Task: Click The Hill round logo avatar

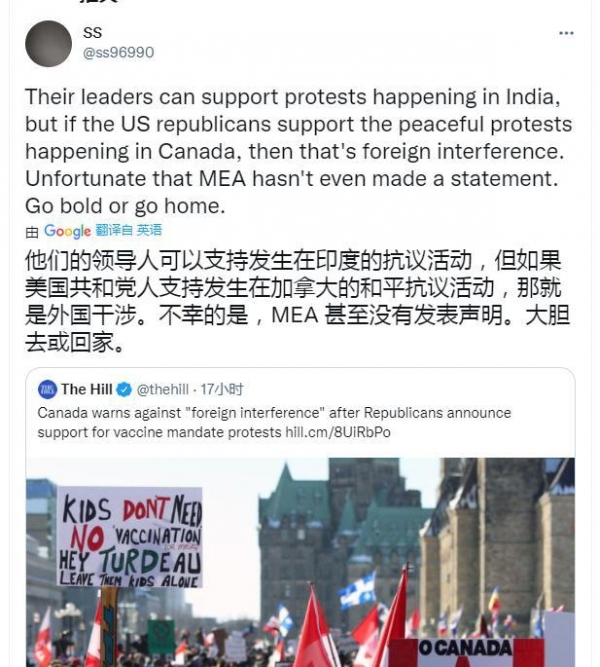Action: coord(47,389)
